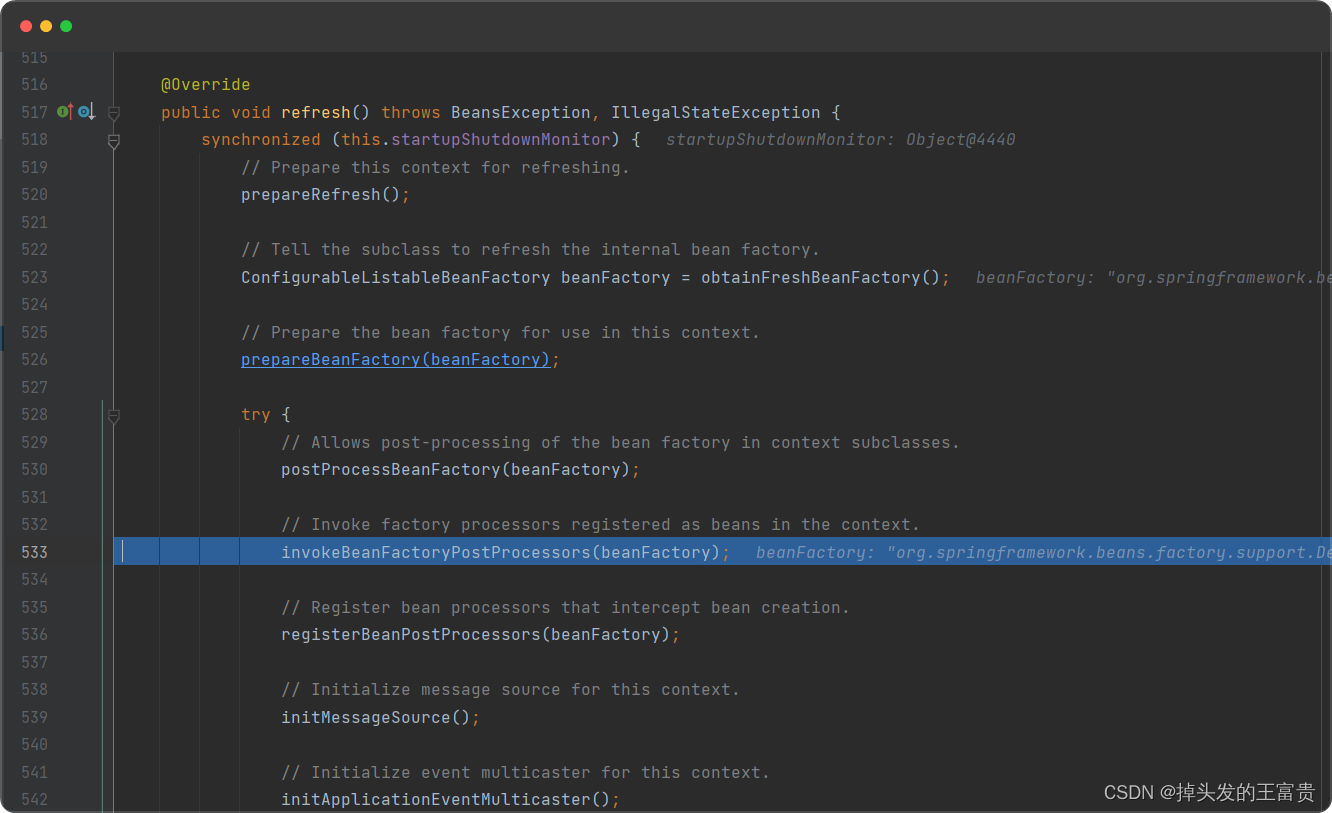Viewport: 1332px width, 813px height.
Task: Click comment 'Initialize message source for this context.'
Action: pos(511,690)
